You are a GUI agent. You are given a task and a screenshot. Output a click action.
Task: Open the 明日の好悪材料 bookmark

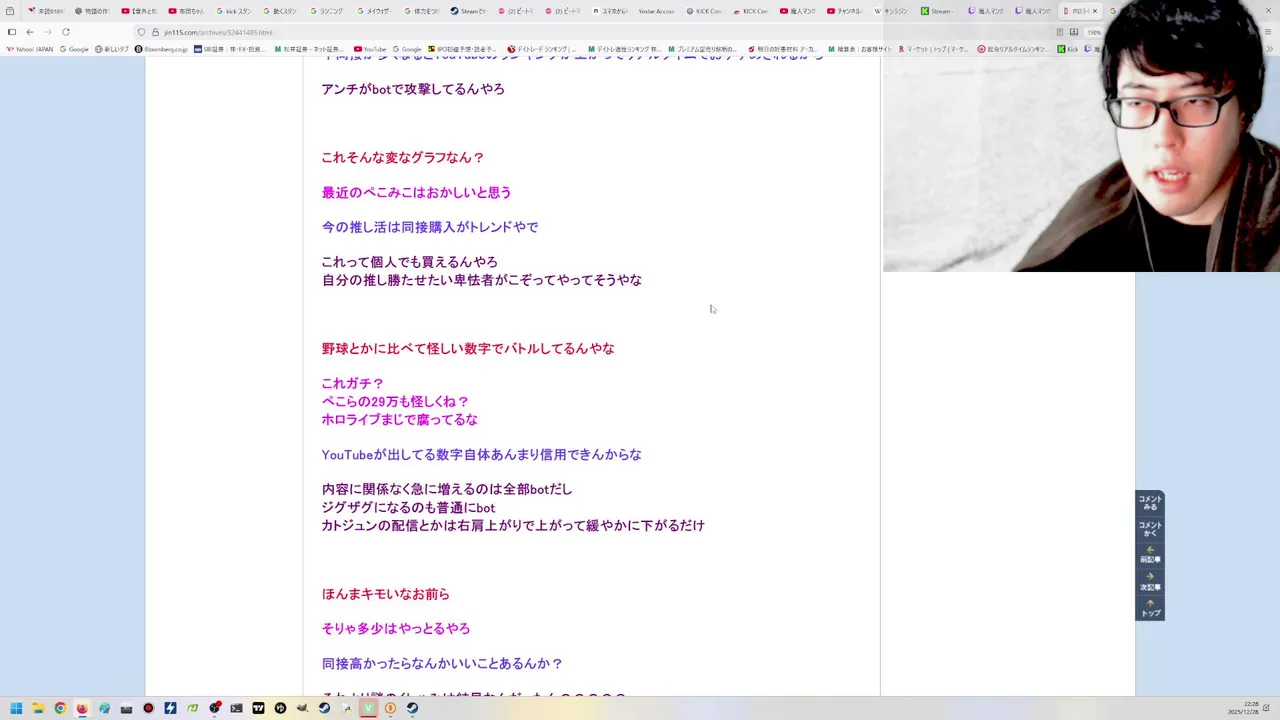(x=784, y=49)
